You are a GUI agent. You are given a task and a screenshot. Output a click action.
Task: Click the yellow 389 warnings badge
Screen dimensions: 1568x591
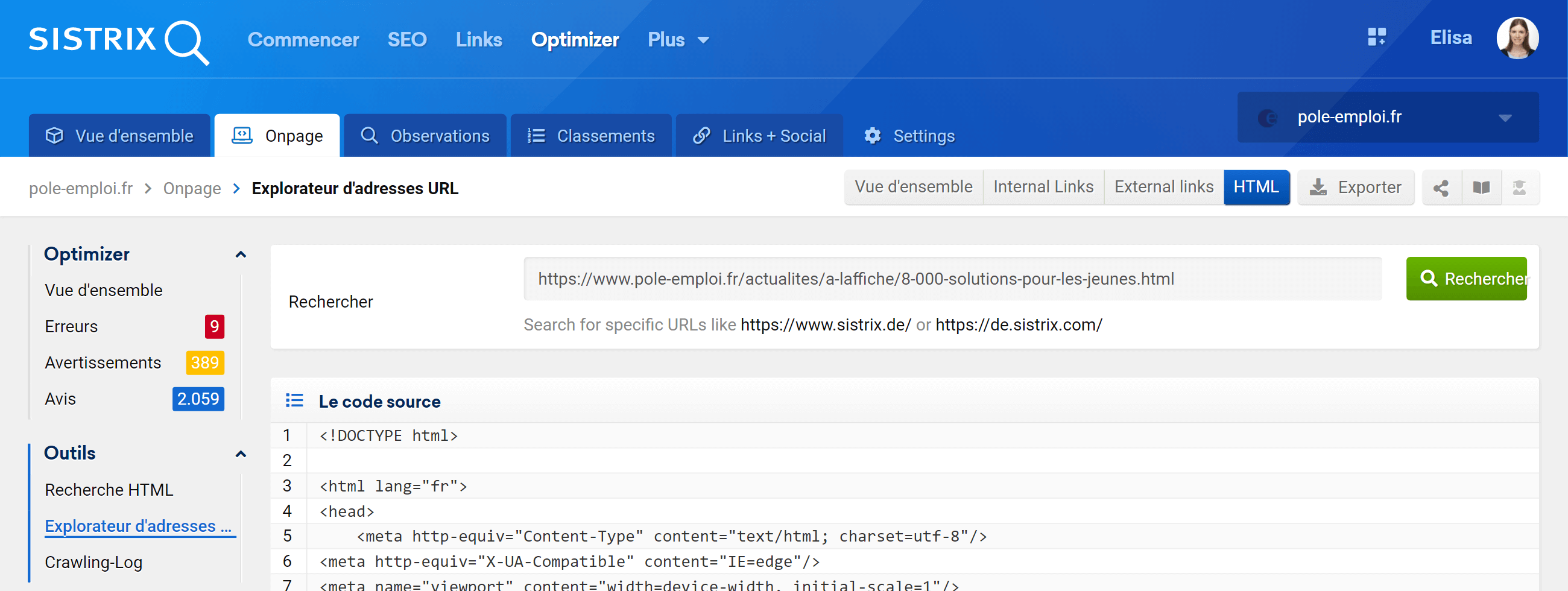point(204,363)
